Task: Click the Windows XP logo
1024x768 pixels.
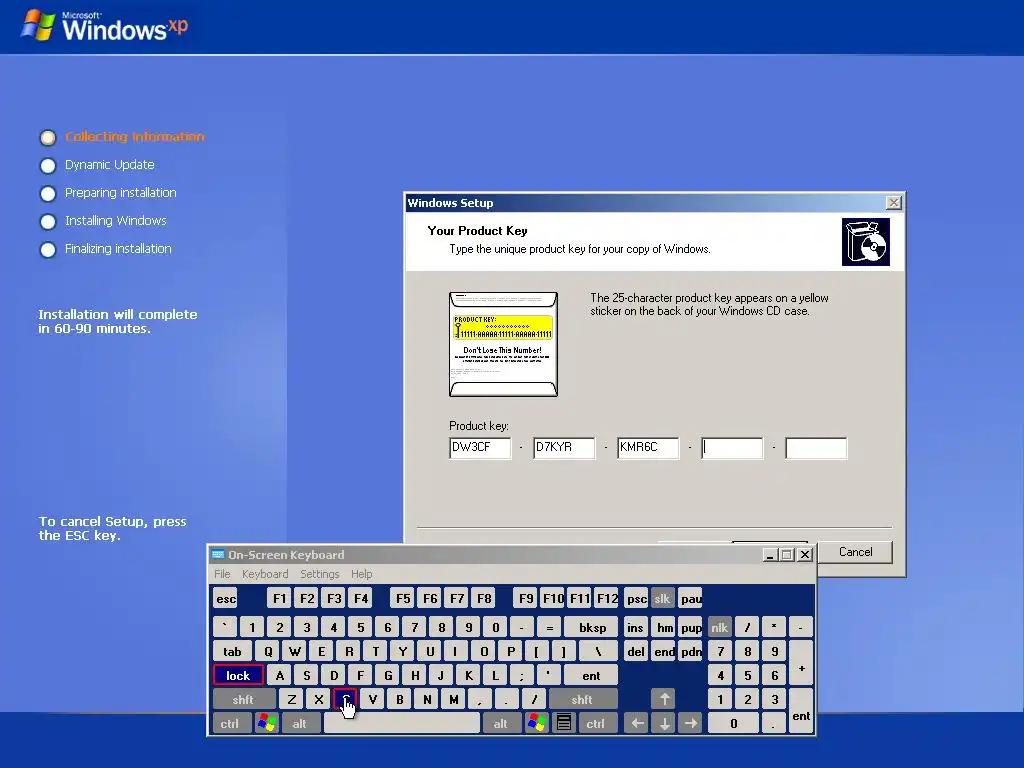Action: click(x=104, y=26)
